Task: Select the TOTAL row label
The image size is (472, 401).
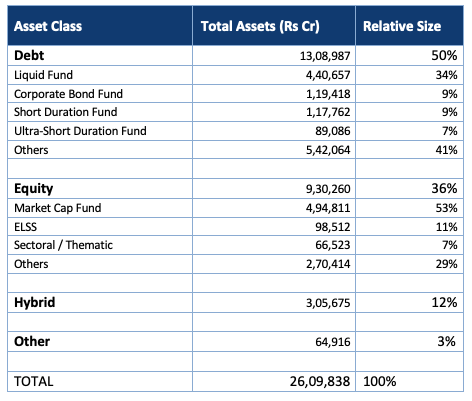Action: tap(34, 381)
